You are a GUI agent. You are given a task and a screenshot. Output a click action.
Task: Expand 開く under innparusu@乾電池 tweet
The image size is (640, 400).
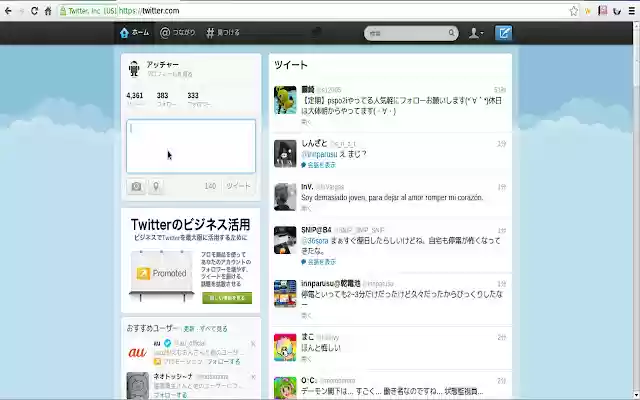click(x=306, y=316)
